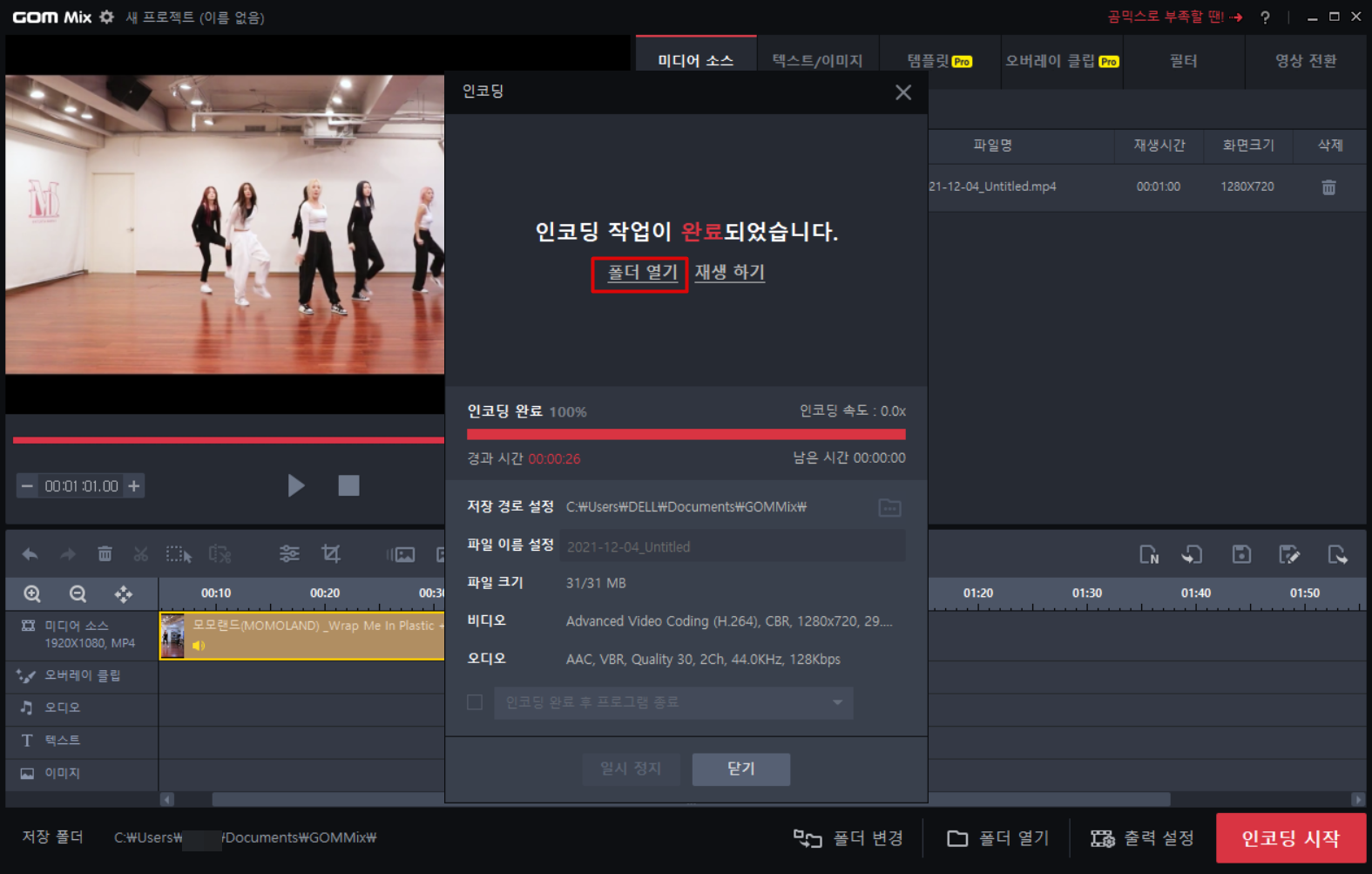
Task: Click 인코딩 시작 red button
Action: tap(1291, 838)
